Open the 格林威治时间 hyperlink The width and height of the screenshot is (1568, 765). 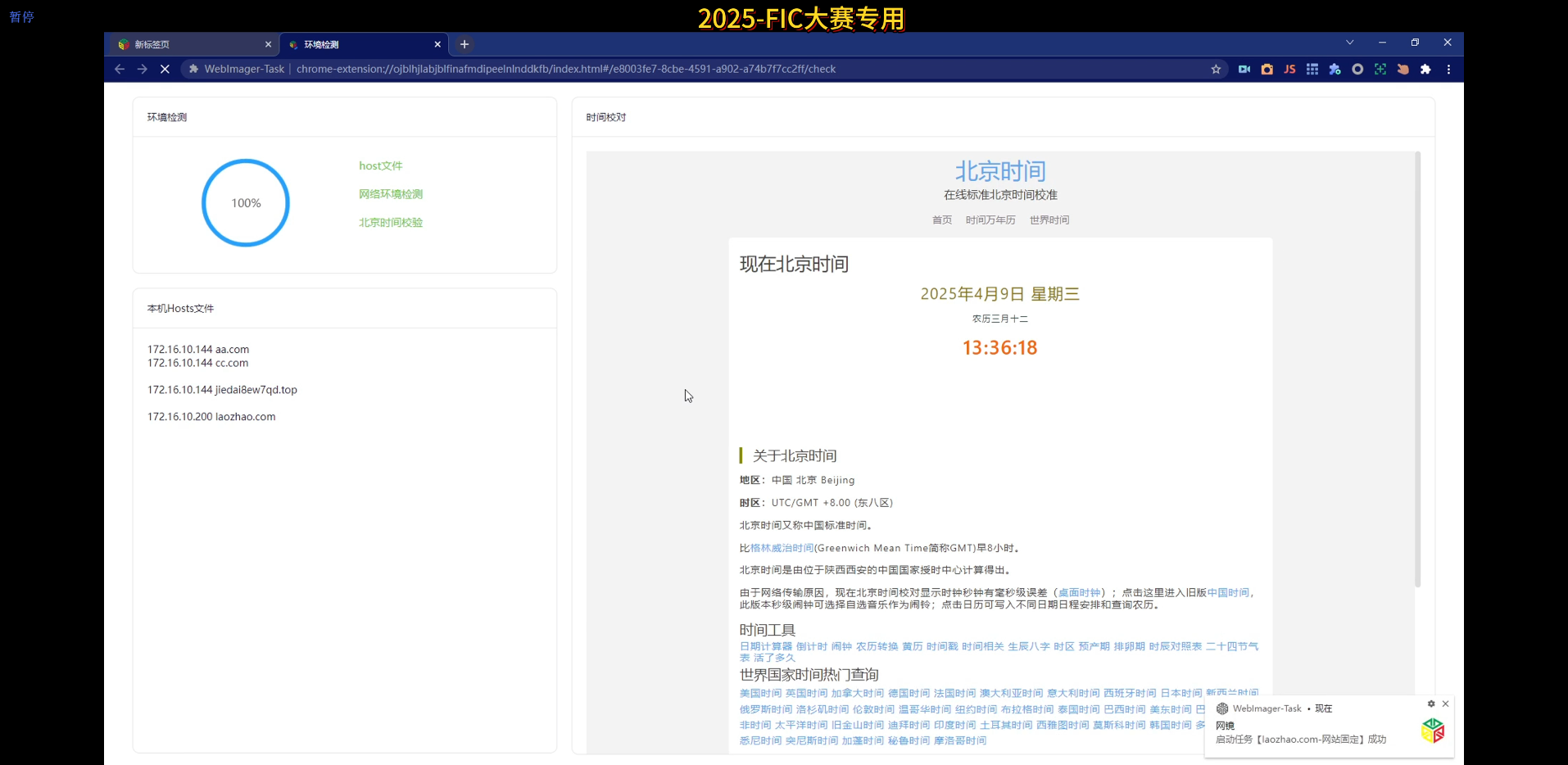[782, 548]
